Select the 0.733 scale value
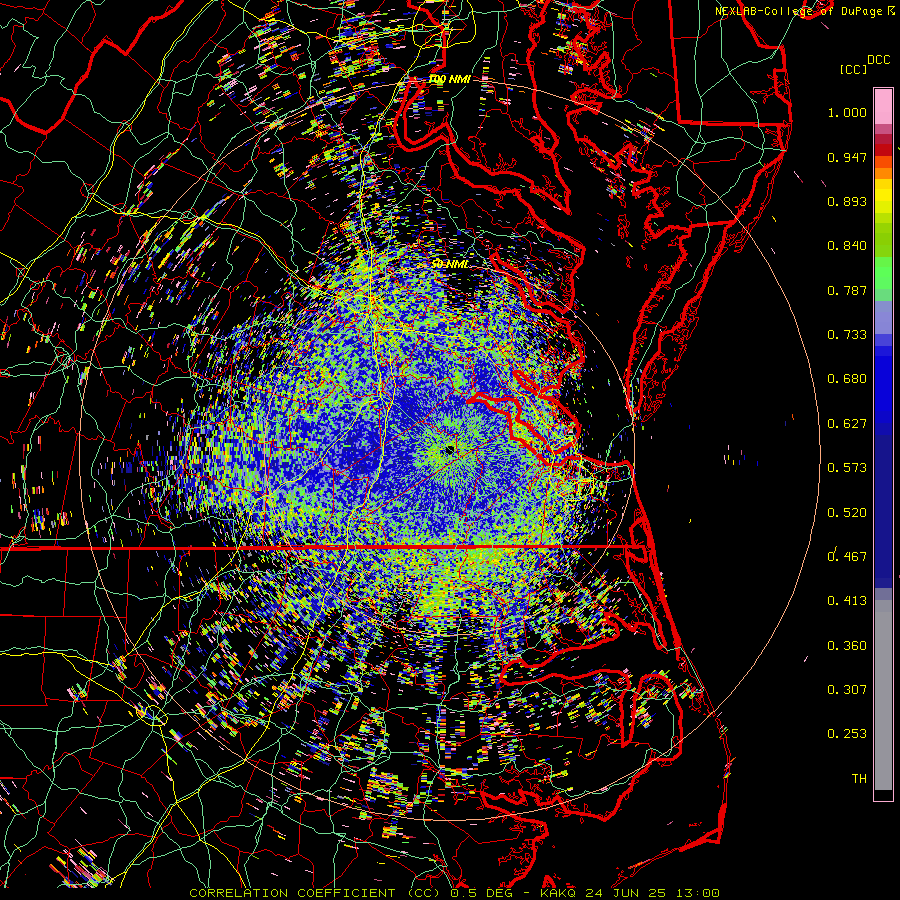Viewport: 900px width, 900px height. 847,335
